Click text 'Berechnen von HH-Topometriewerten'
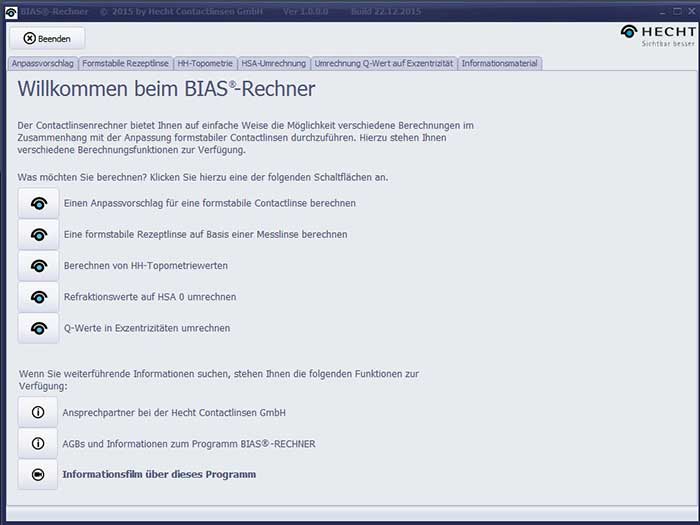Viewport: 700px width, 525px height. (x=146, y=266)
